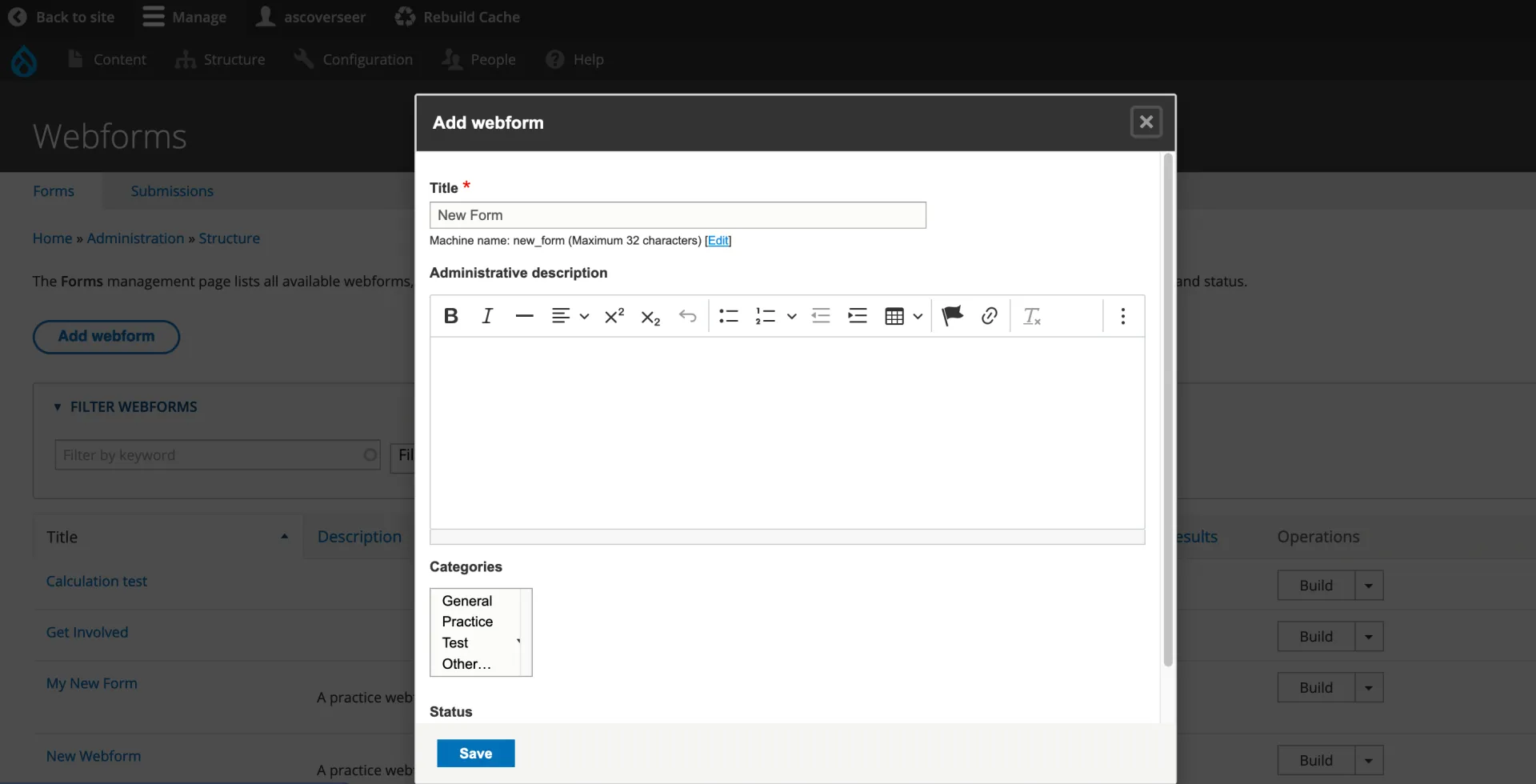Show more editor toolbar items
This screenshot has height=784, width=1536.
1123,316
